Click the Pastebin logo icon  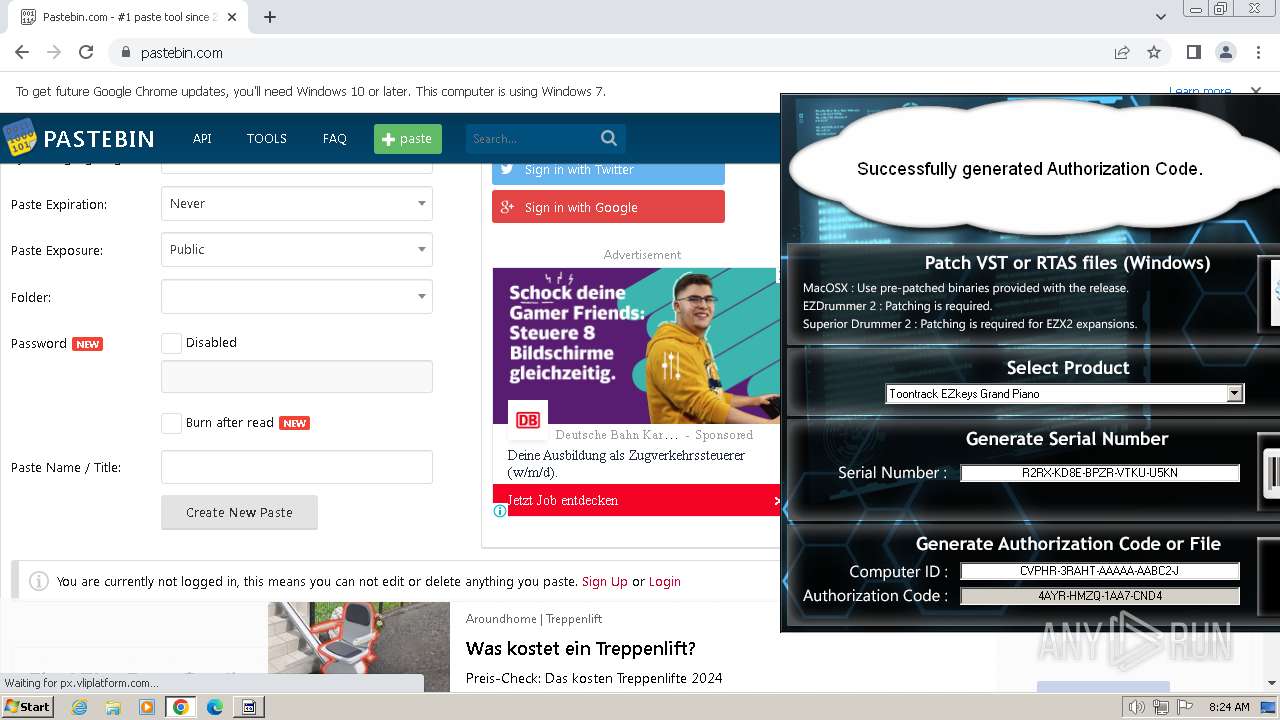pyautogui.click(x=19, y=138)
